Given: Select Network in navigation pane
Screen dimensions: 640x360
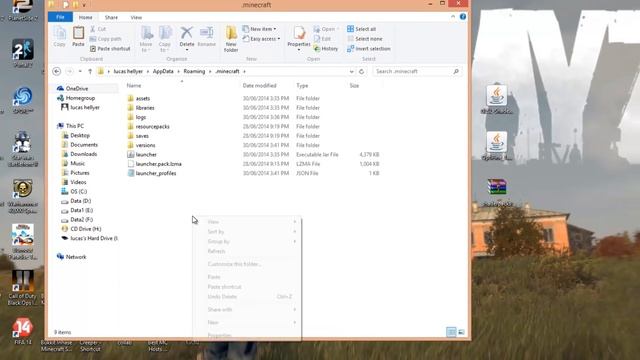Looking at the screenshot, I should [x=76, y=257].
